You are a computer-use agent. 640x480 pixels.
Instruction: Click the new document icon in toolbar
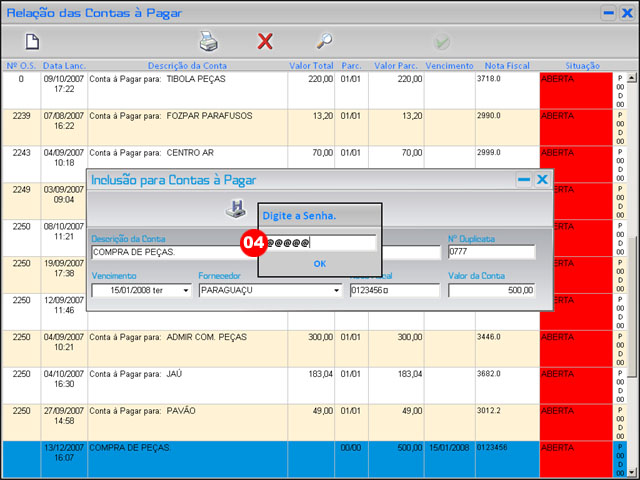(x=32, y=42)
